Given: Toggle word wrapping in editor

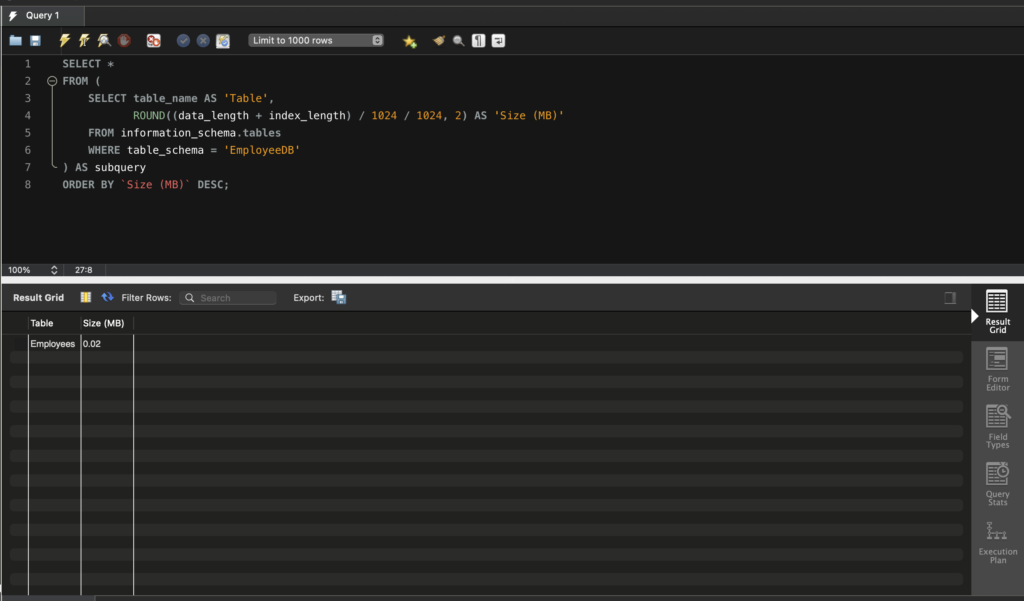Looking at the screenshot, I should coord(498,41).
